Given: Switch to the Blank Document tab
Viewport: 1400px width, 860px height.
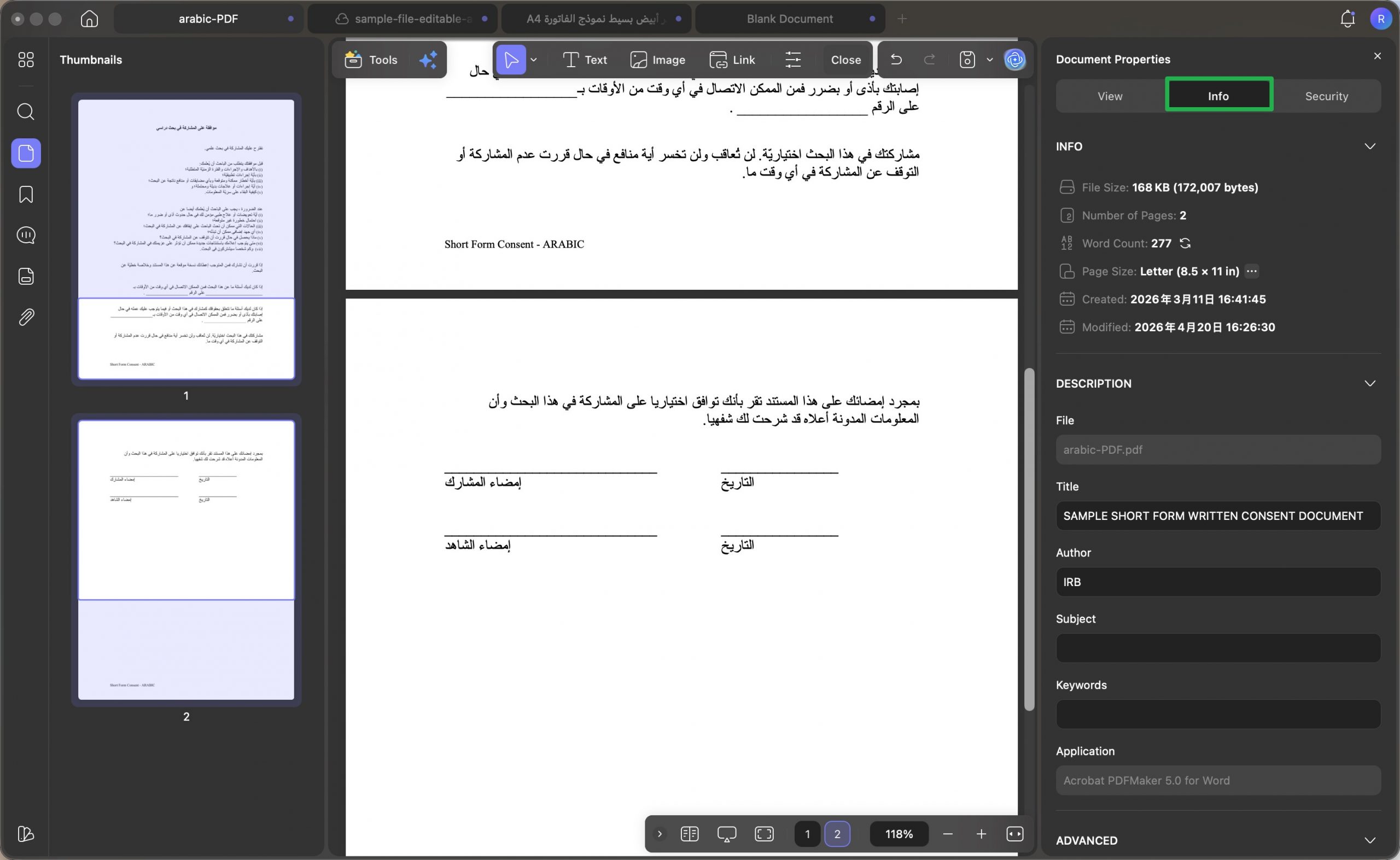Looking at the screenshot, I should pyautogui.click(x=790, y=19).
